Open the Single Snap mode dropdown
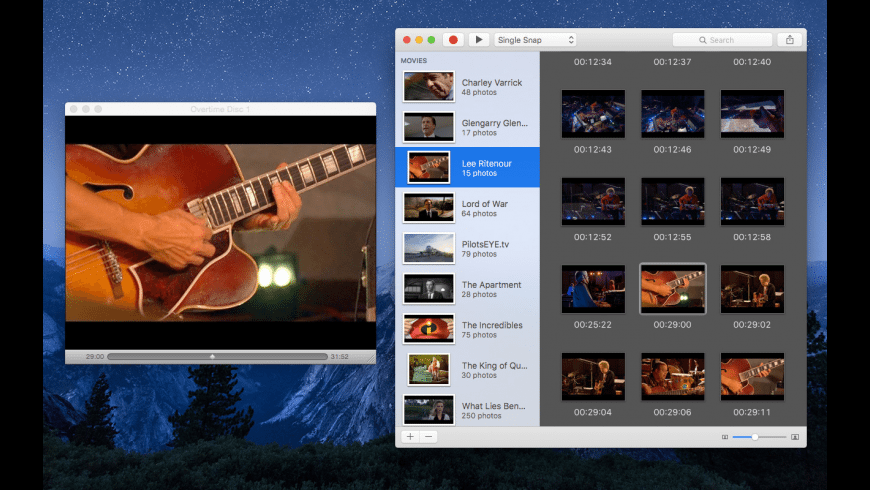Screen dimensions: 870x490 (535, 40)
